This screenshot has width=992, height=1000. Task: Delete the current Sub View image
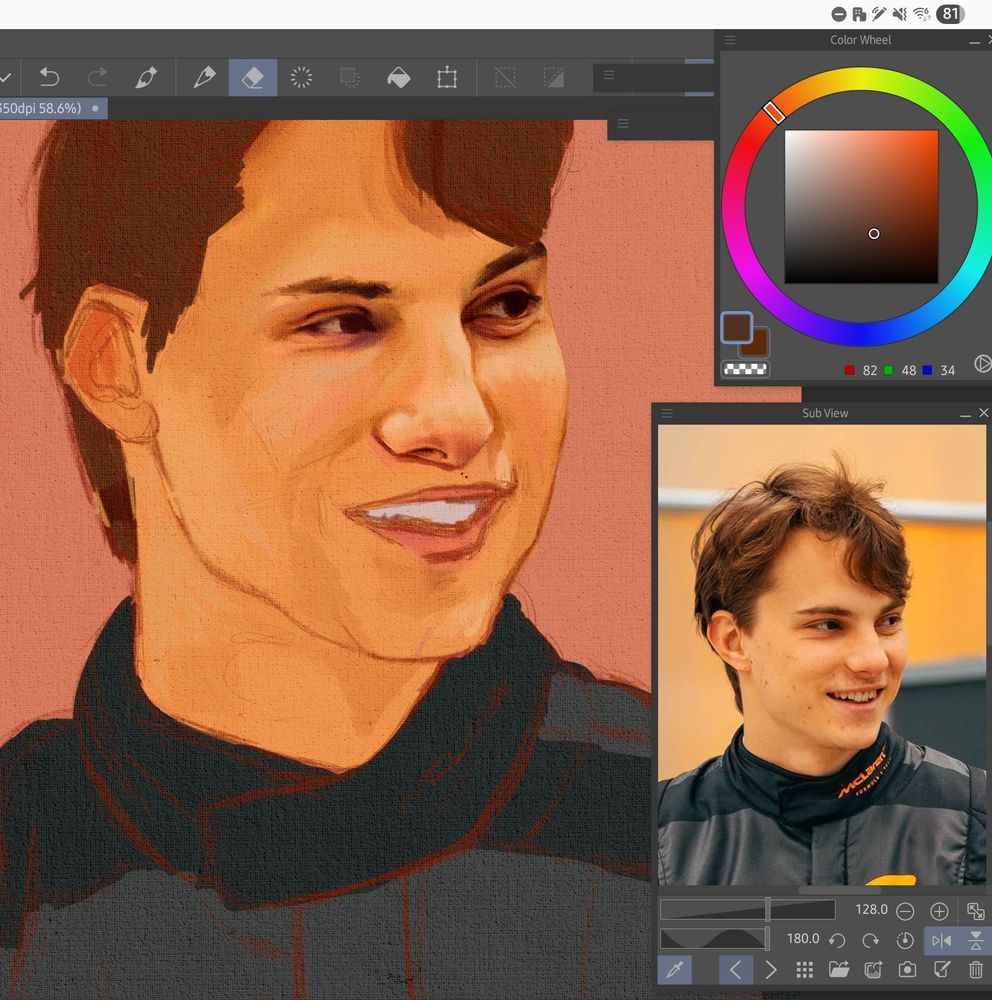point(975,969)
